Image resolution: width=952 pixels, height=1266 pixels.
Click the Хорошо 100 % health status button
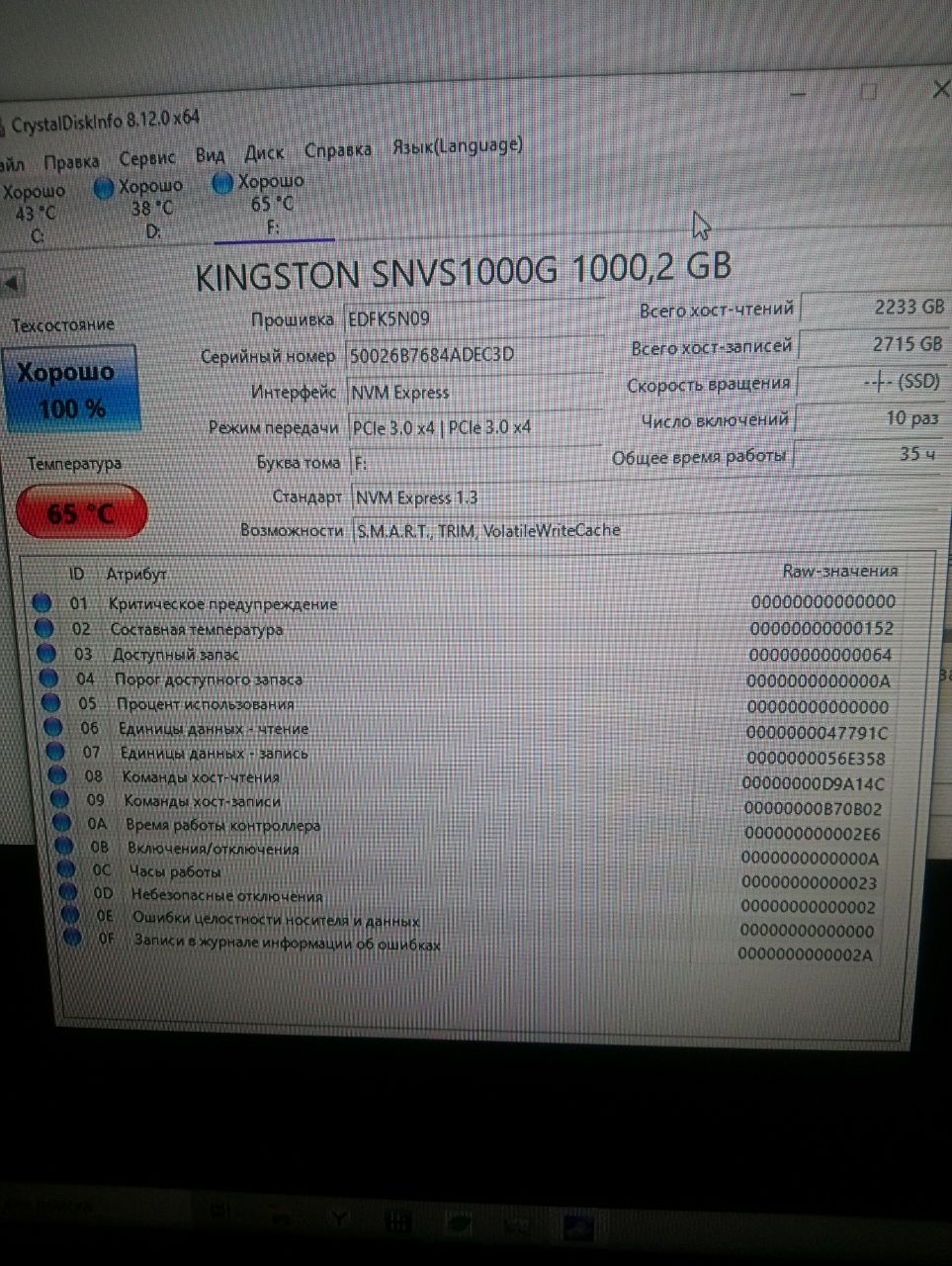point(70,390)
